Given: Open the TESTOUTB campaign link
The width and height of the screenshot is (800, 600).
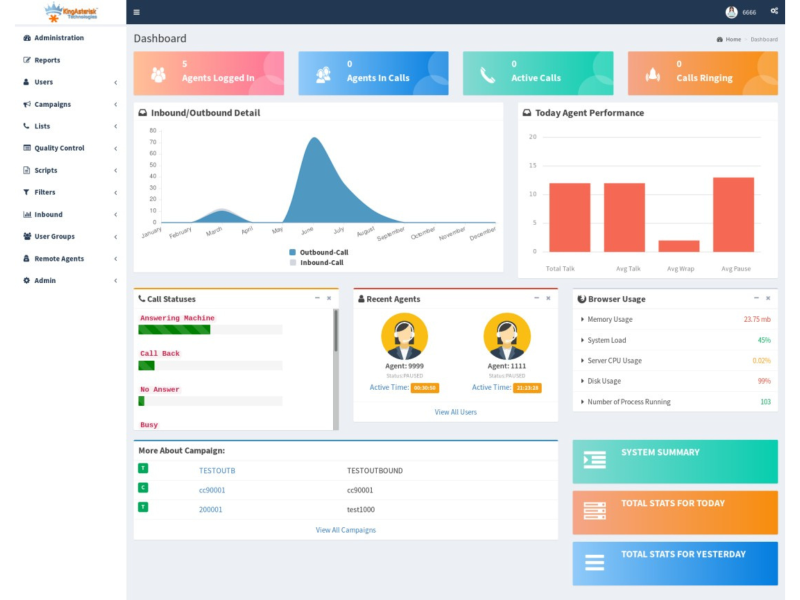Looking at the screenshot, I should point(217,470).
